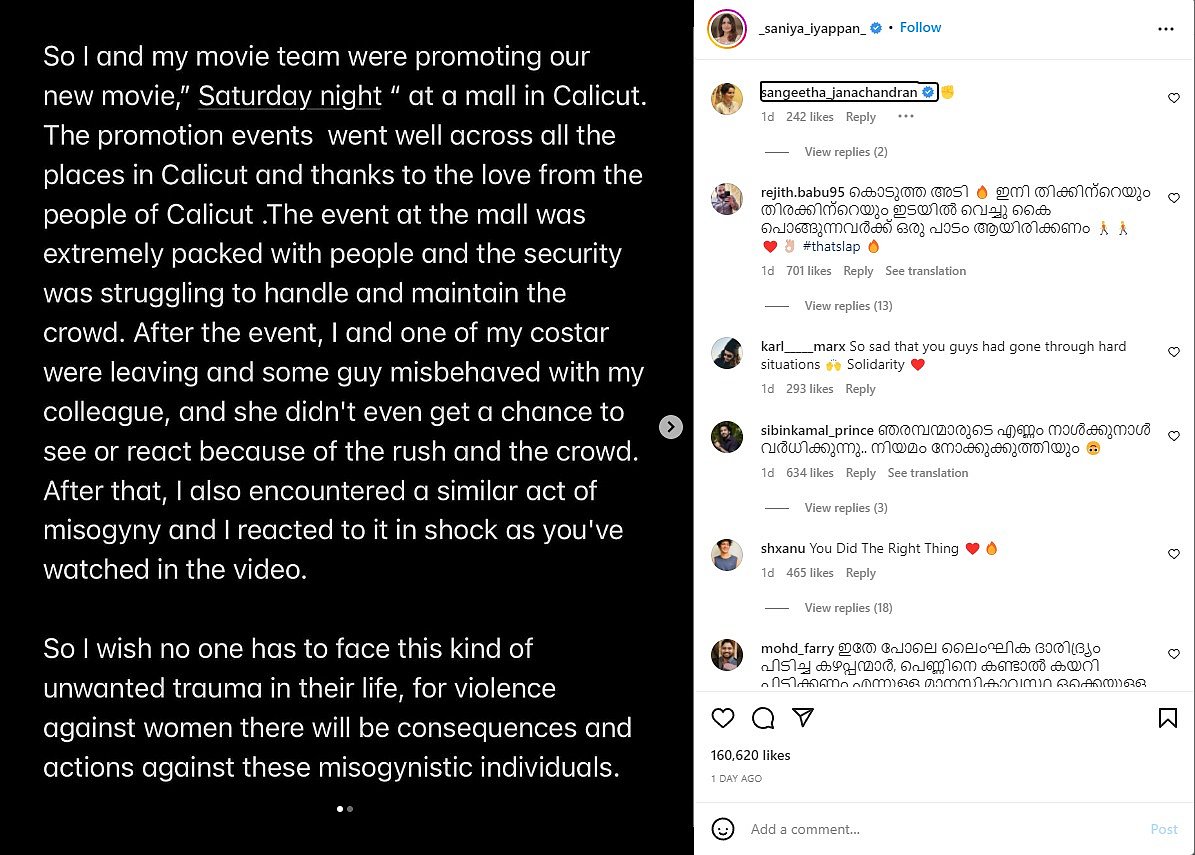Open the comment bubble icon
This screenshot has height=855, width=1195.
tap(763, 718)
